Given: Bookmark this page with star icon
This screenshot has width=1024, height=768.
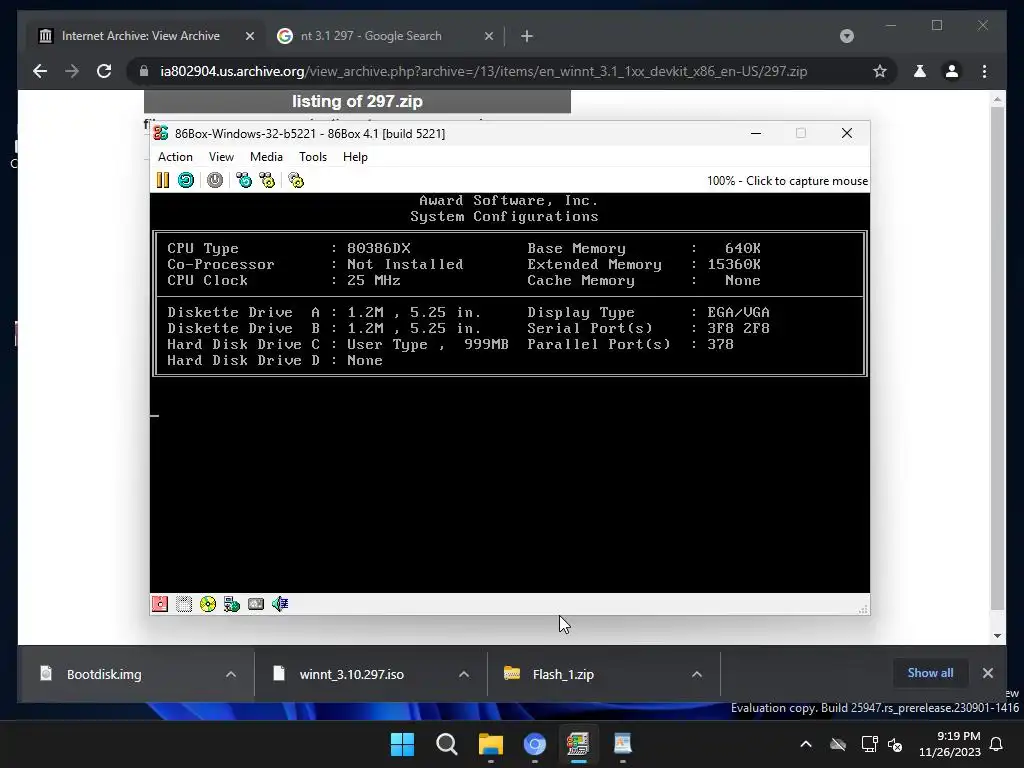Looking at the screenshot, I should point(880,71).
